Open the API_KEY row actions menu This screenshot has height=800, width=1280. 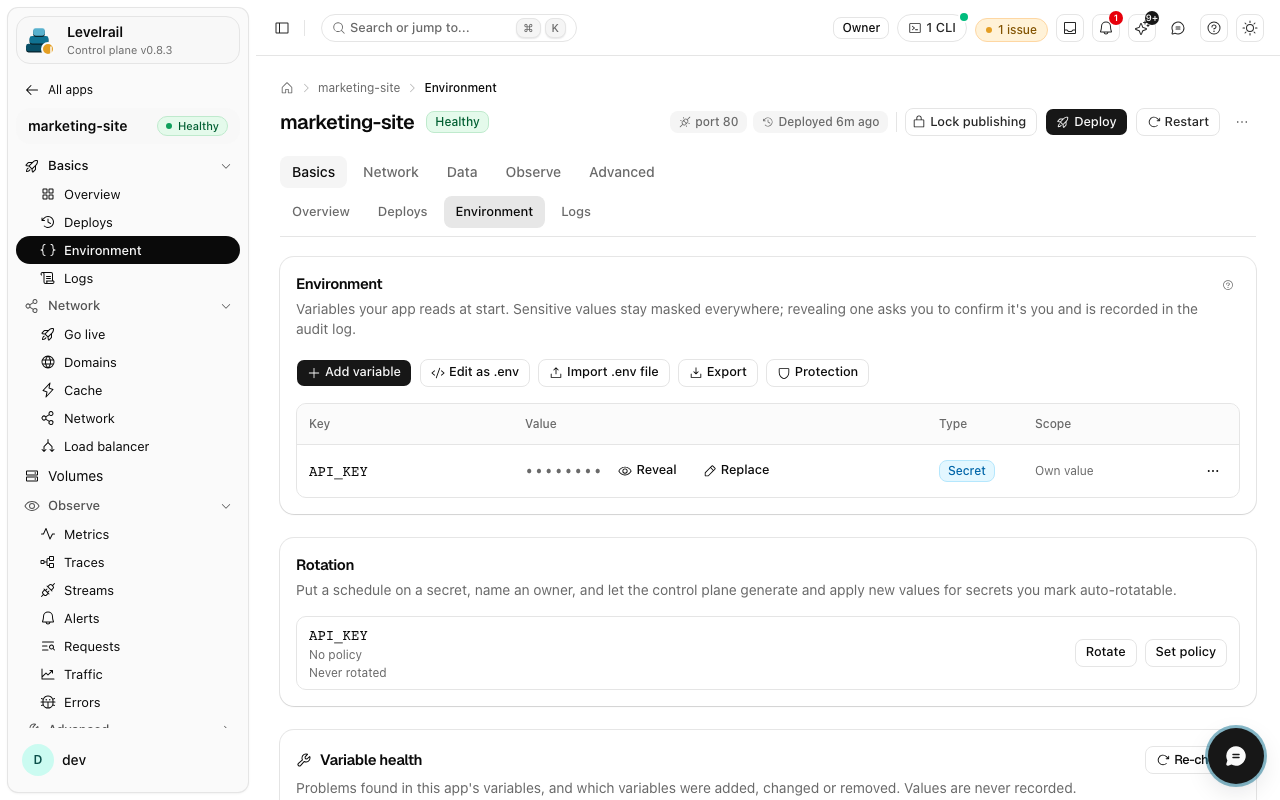point(1213,471)
